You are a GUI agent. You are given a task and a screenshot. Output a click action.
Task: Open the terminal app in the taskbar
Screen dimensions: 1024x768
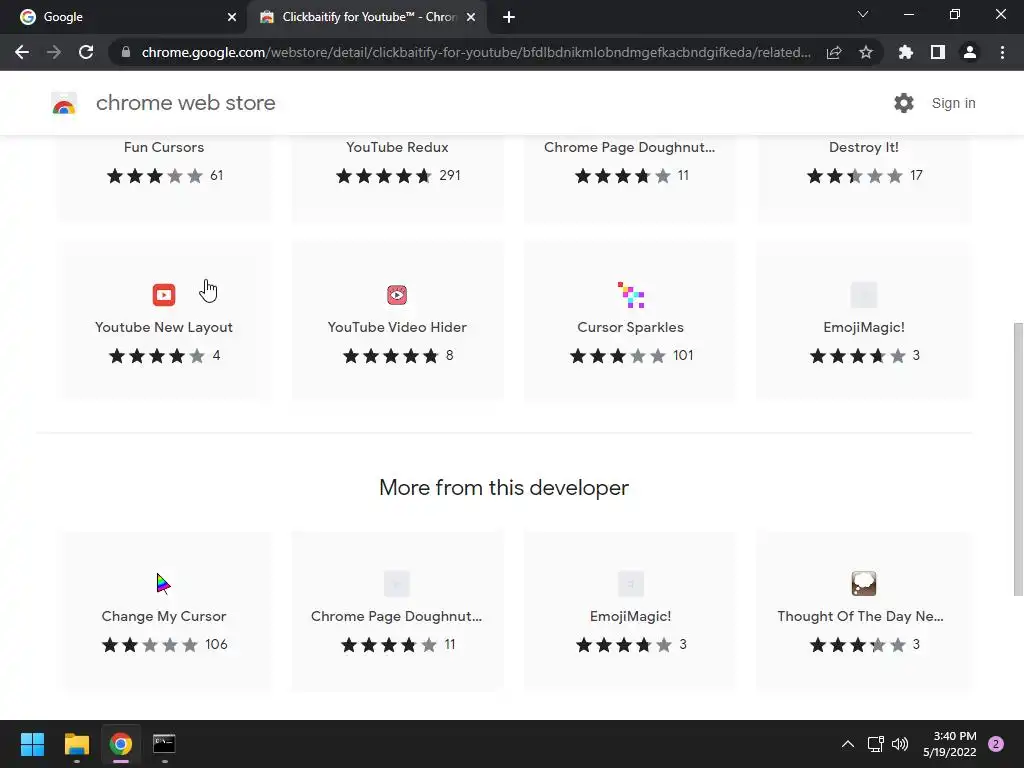(164, 744)
